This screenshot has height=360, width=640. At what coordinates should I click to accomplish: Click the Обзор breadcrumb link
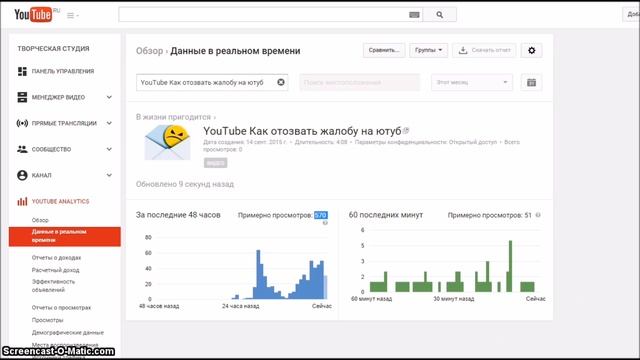click(149, 51)
